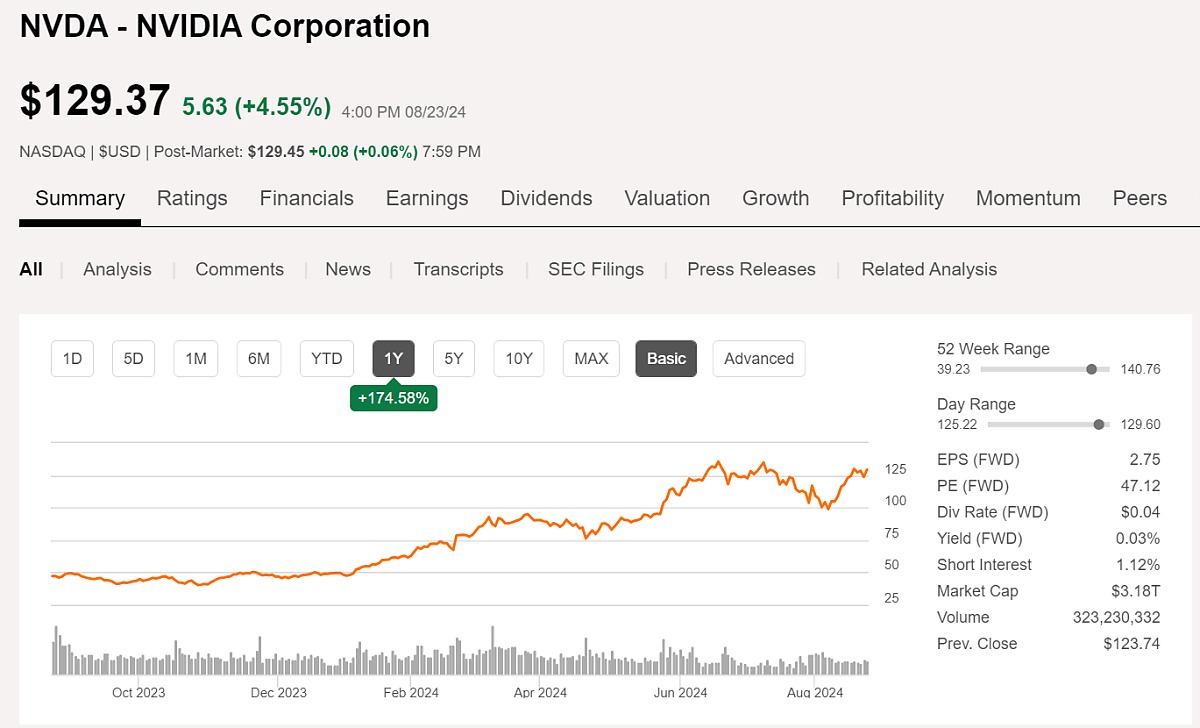View the Profitability tab

click(x=892, y=198)
